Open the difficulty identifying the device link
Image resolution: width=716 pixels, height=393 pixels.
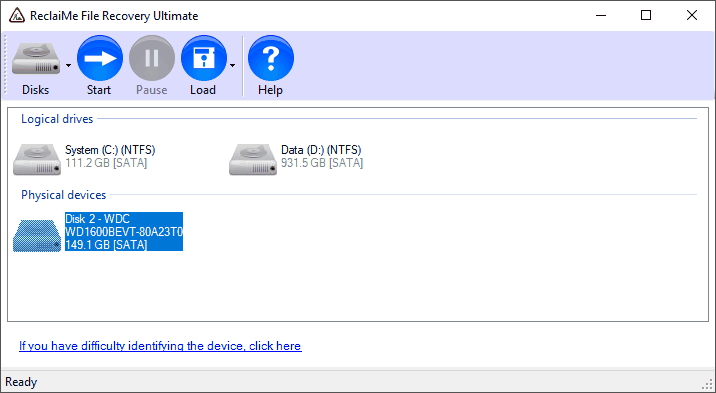point(160,346)
